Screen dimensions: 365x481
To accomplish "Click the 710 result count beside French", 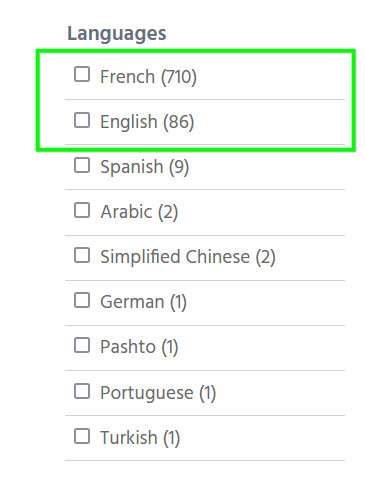I will point(179,77).
